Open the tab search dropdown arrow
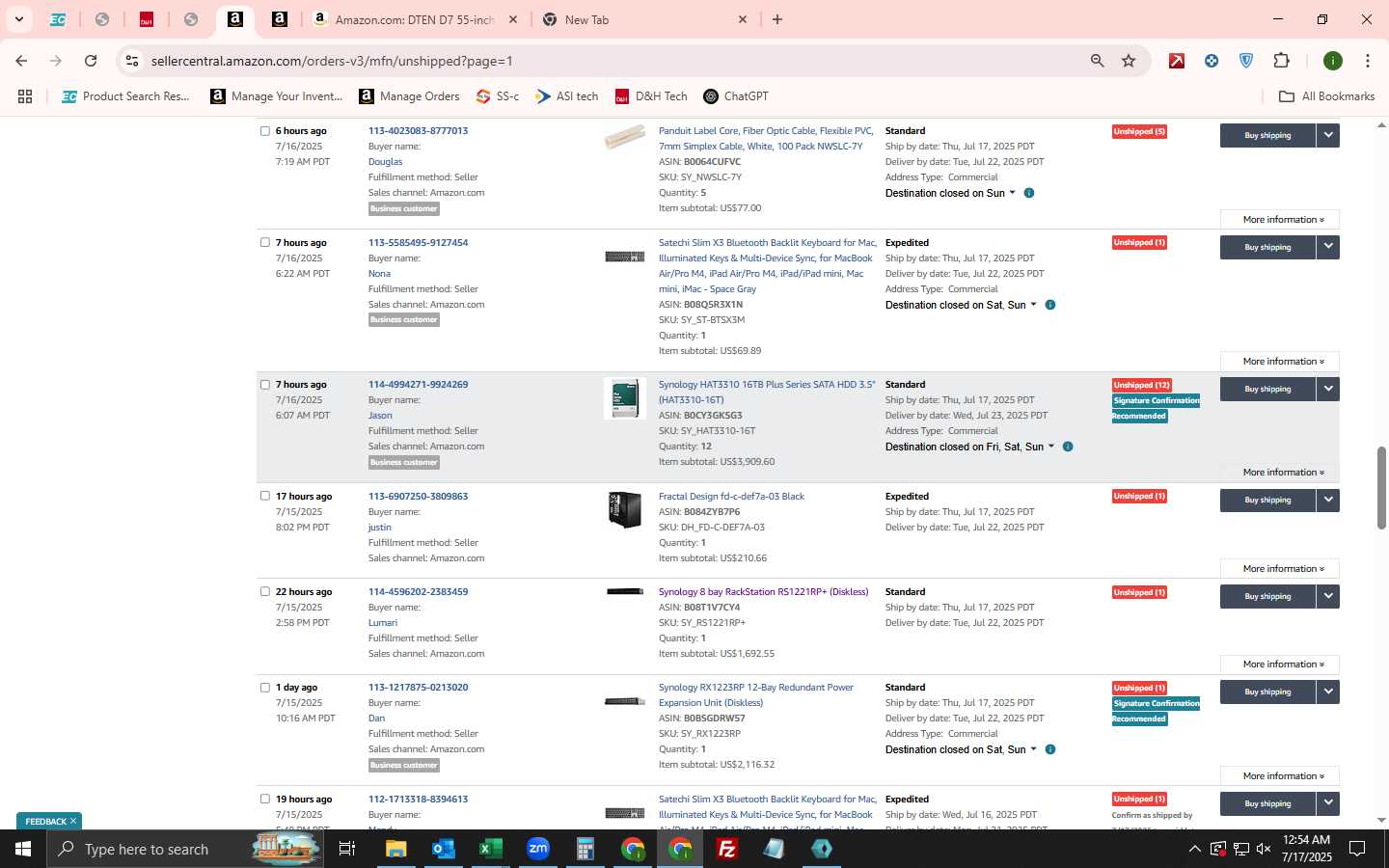The image size is (1389, 868). tap(18, 19)
